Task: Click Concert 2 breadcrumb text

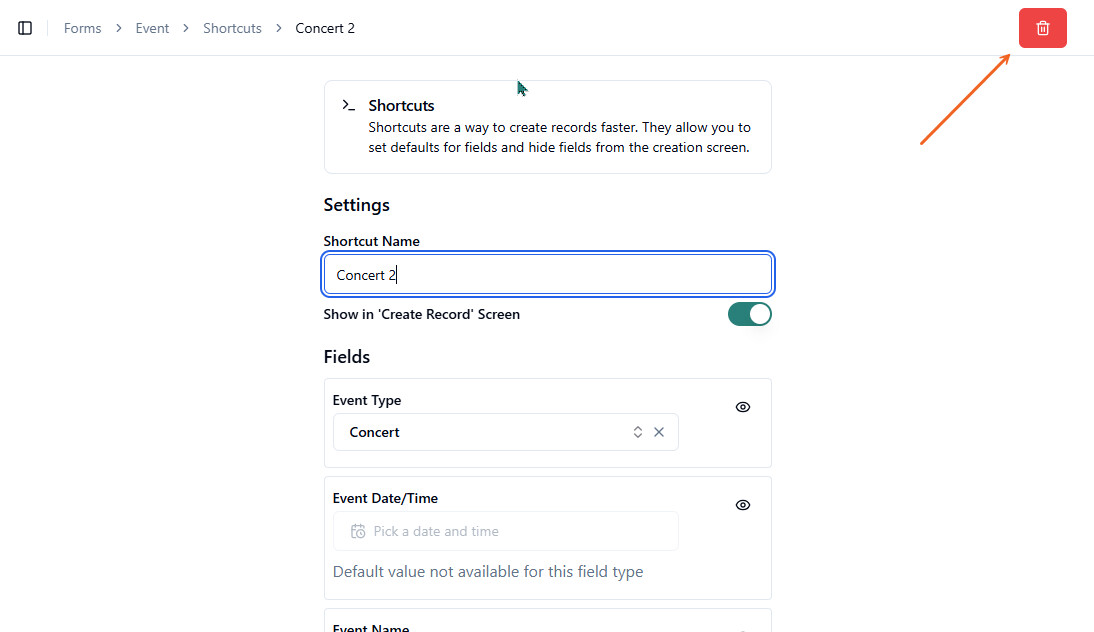Action: 325,28
